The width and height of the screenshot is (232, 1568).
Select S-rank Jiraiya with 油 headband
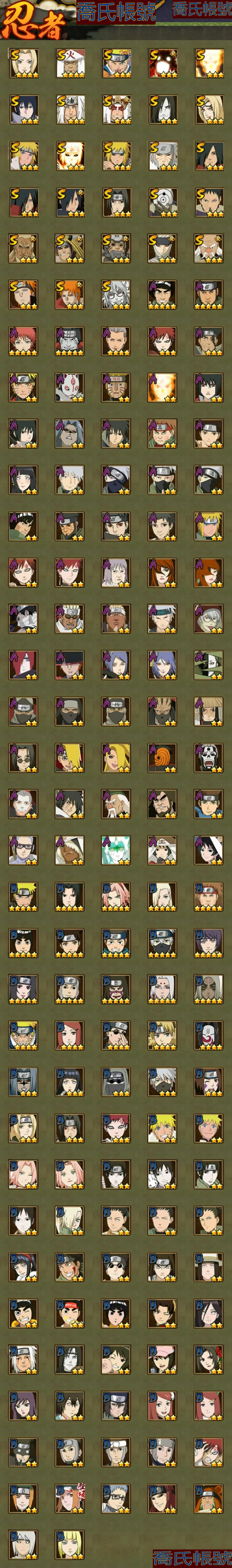[70, 110]
